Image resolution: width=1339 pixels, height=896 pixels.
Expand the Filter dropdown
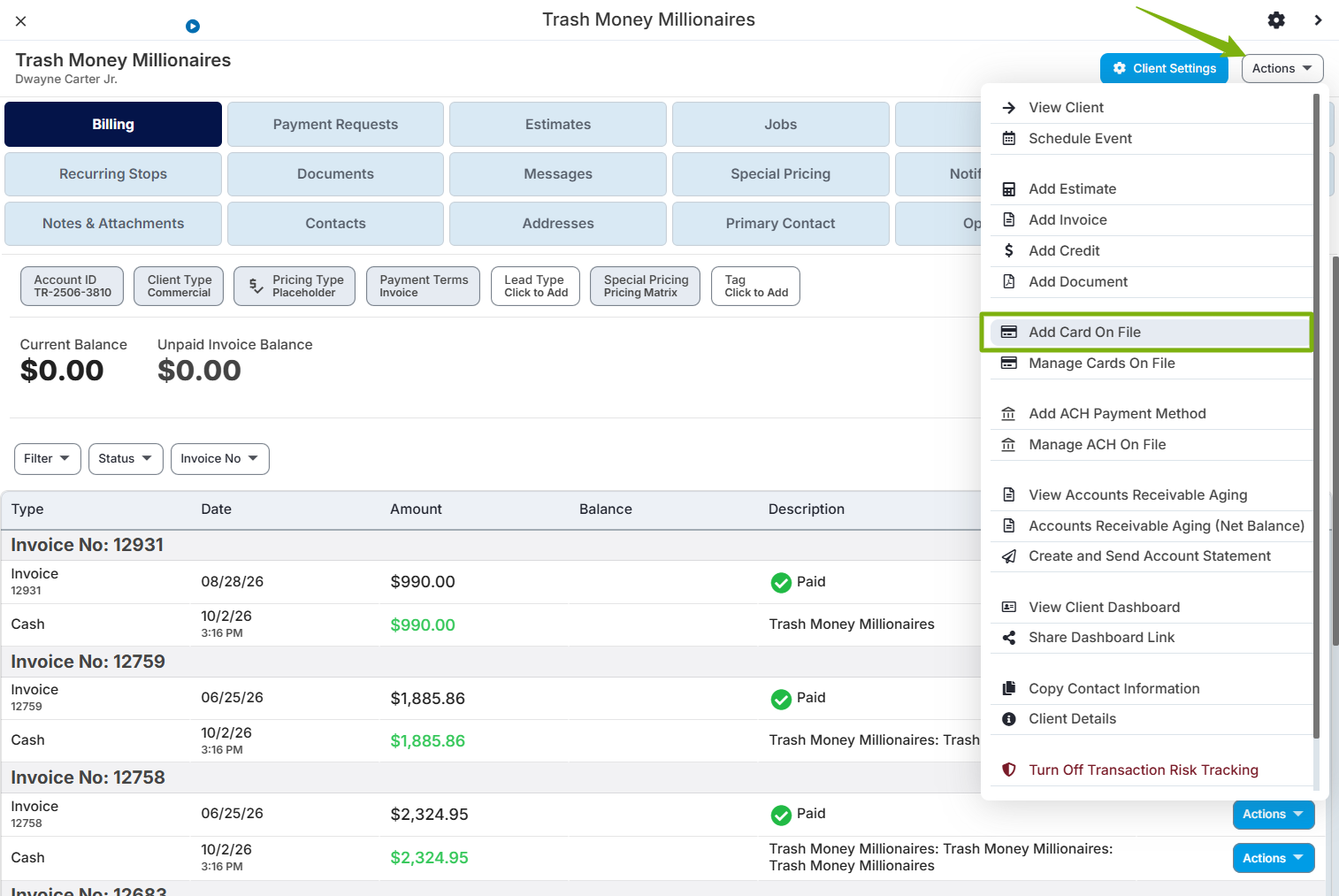tap(48, 459)
